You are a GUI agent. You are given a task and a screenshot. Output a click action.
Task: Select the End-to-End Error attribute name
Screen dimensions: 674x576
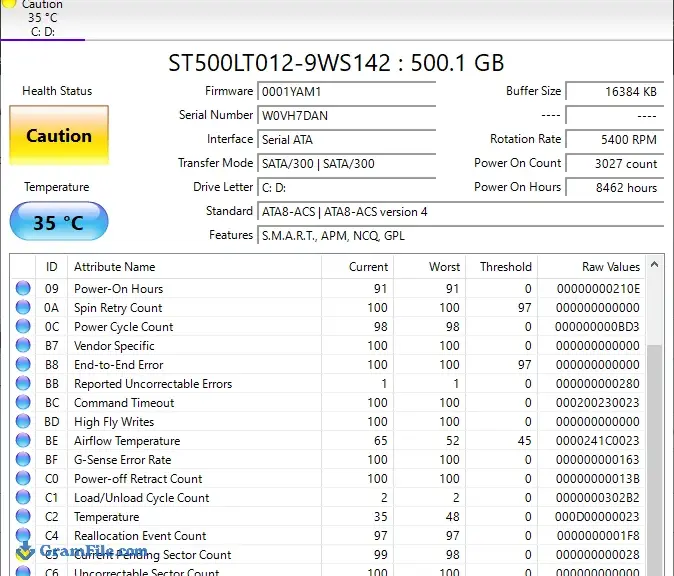[119, 365]
